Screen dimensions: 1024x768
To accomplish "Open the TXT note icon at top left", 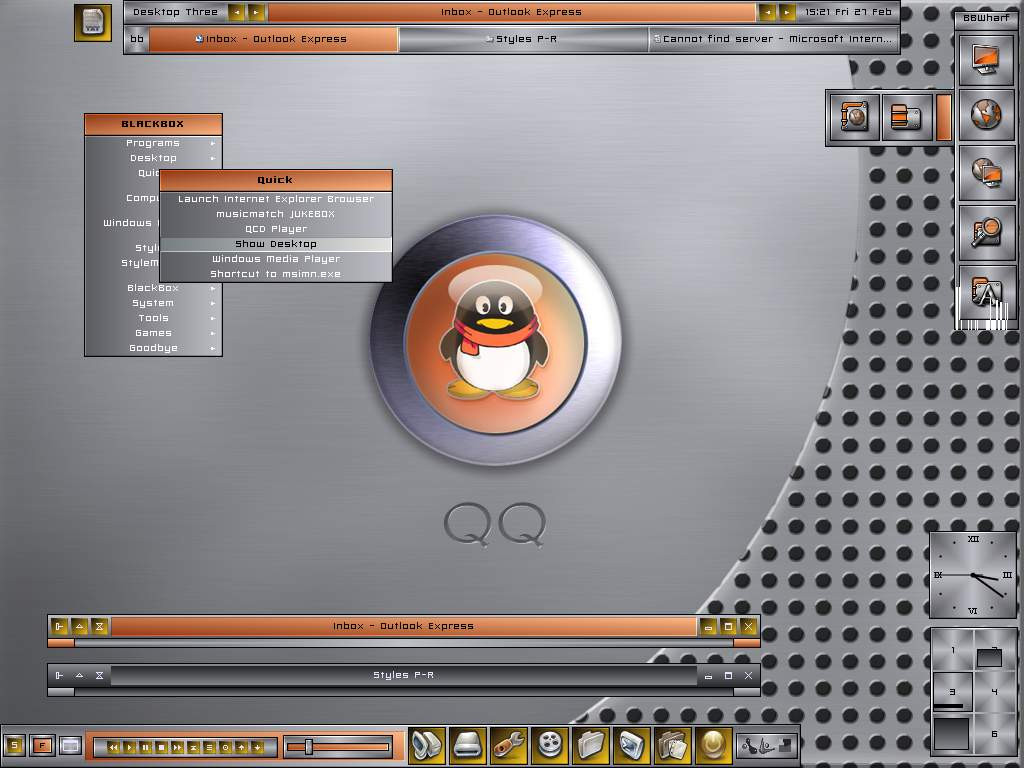I will (x=93, y=22).
